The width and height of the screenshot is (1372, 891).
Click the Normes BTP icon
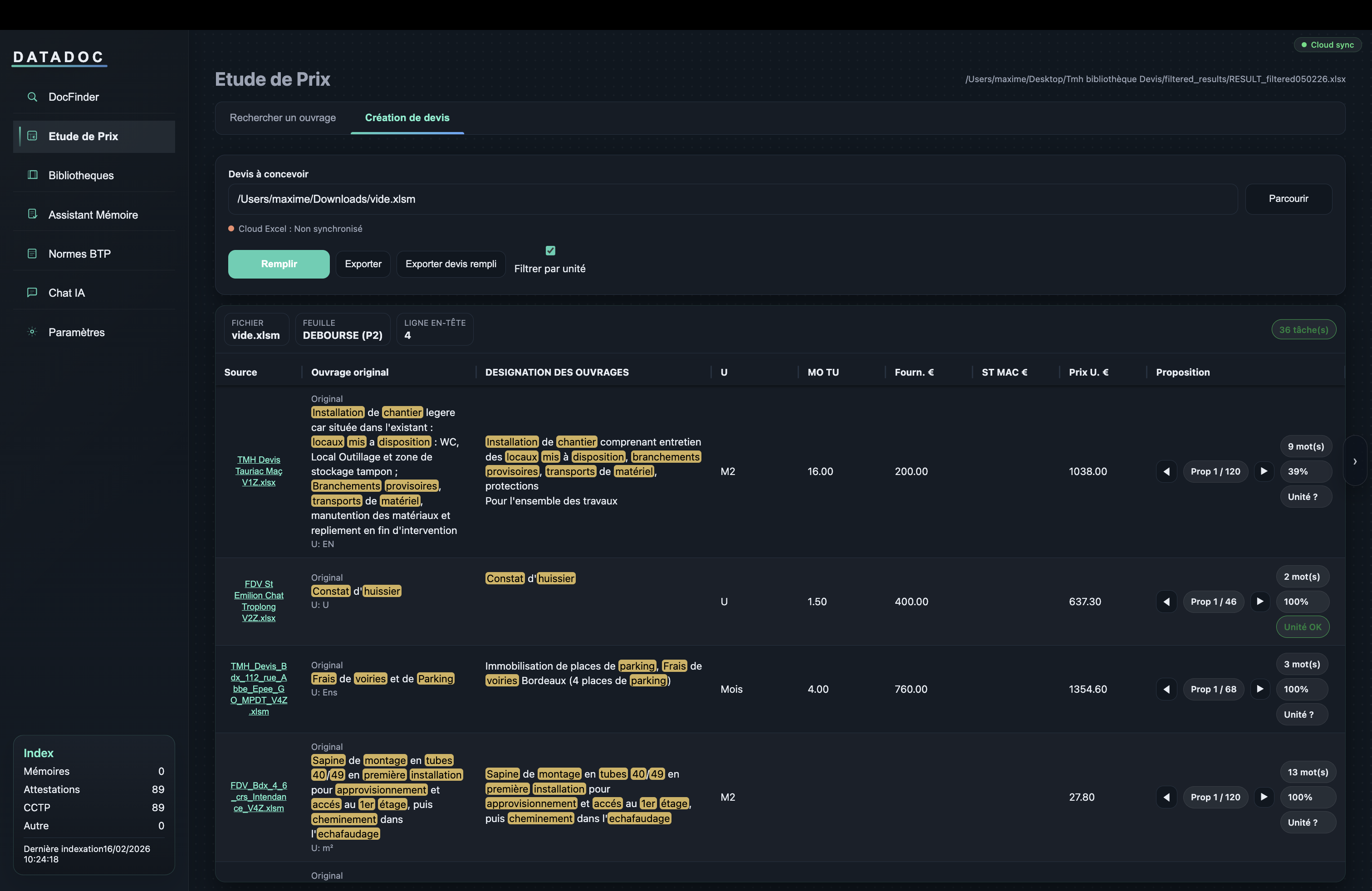click(32, 254)
